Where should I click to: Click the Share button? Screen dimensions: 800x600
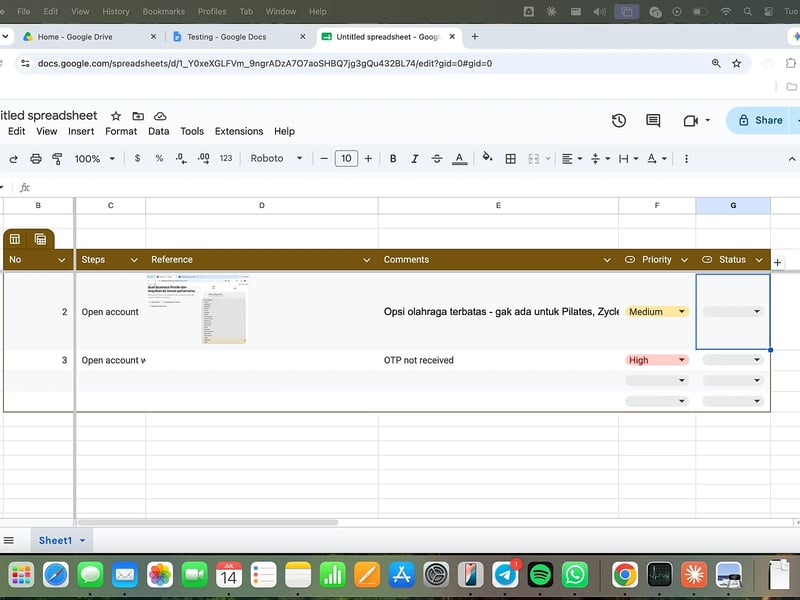[x=761, y=120]
